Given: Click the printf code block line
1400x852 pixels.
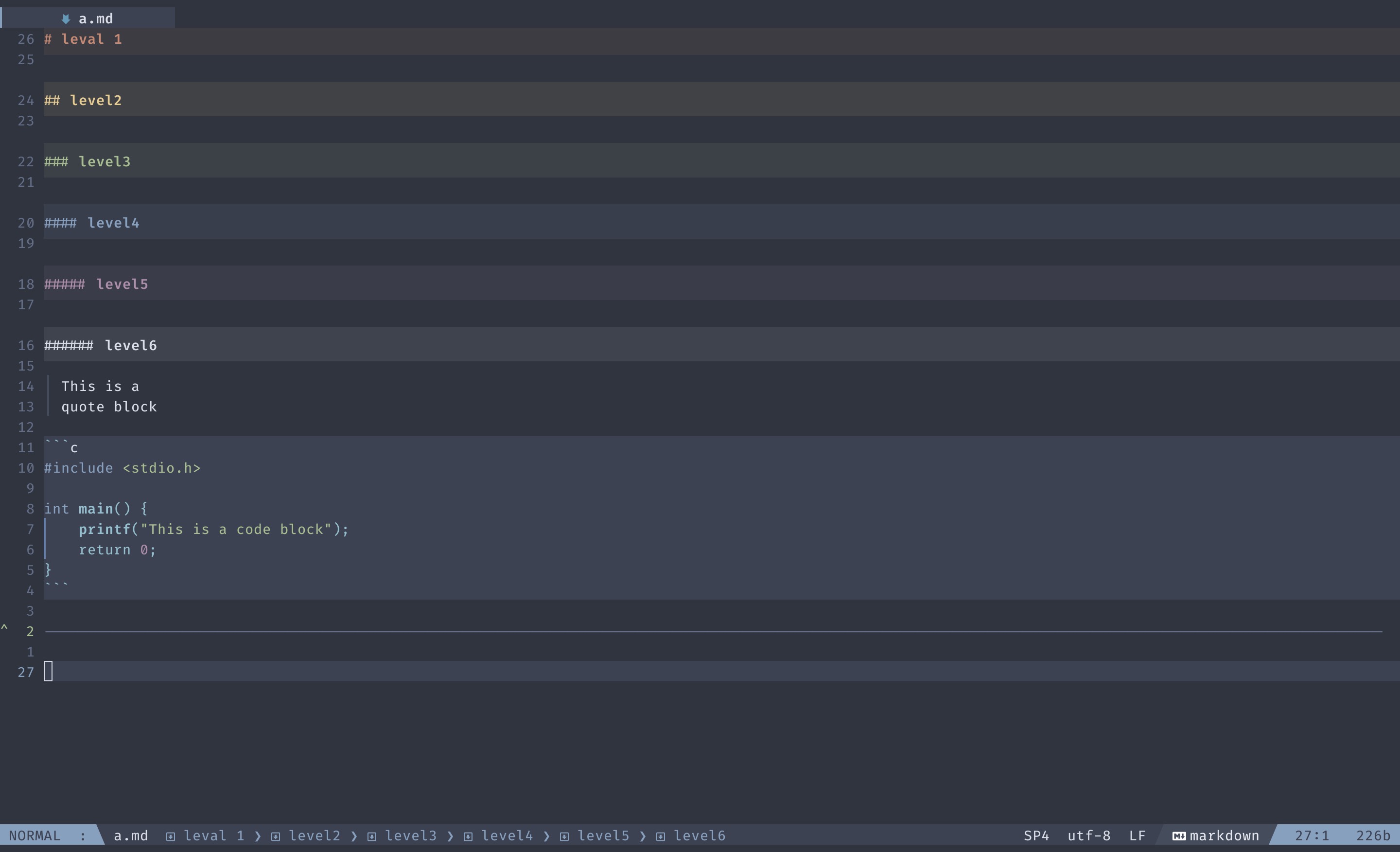Looking at the screenshot, I should pyautogui.click(x=213, y=529).
